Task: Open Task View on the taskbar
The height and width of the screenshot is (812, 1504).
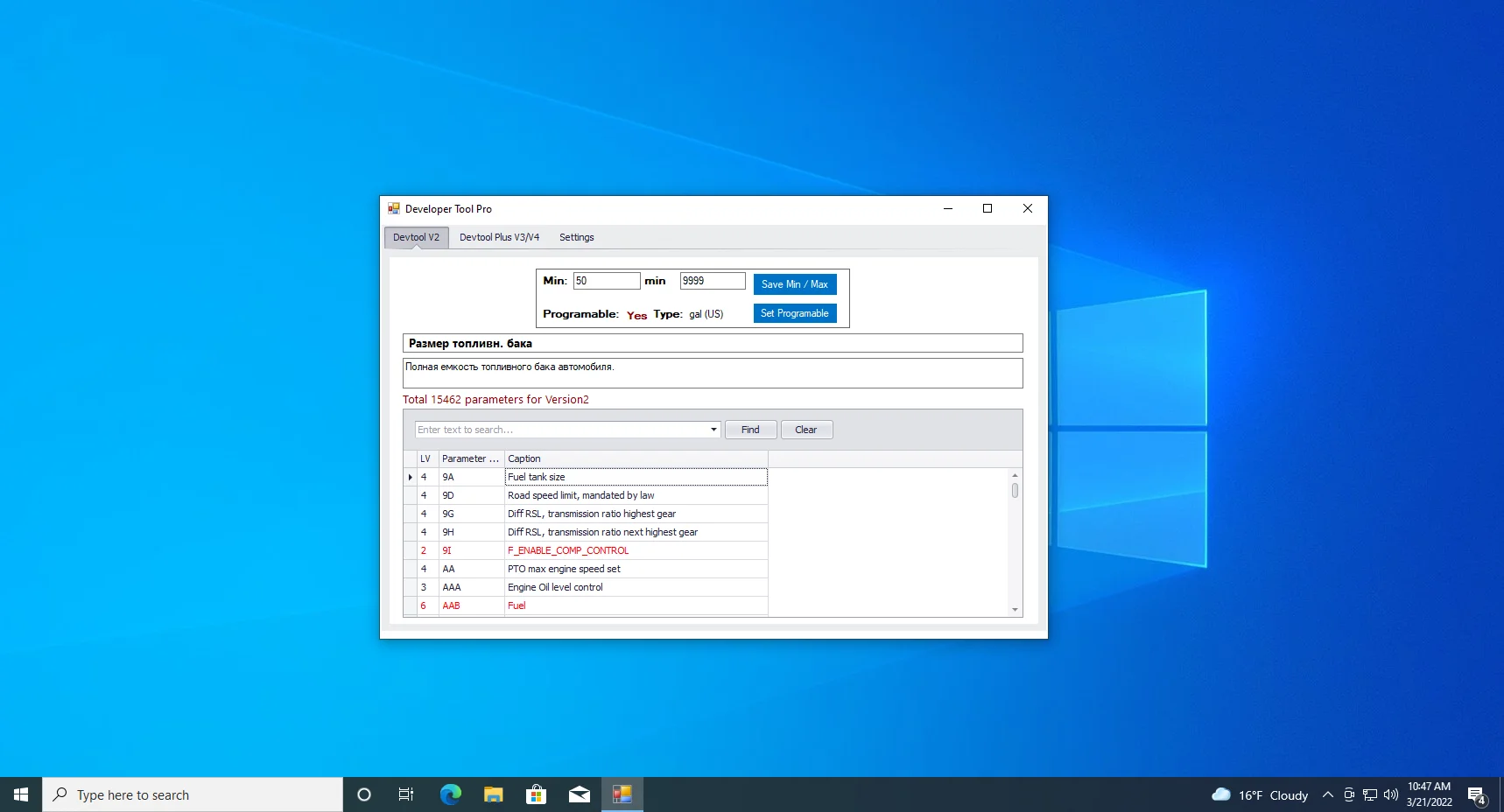Action: 406,794
